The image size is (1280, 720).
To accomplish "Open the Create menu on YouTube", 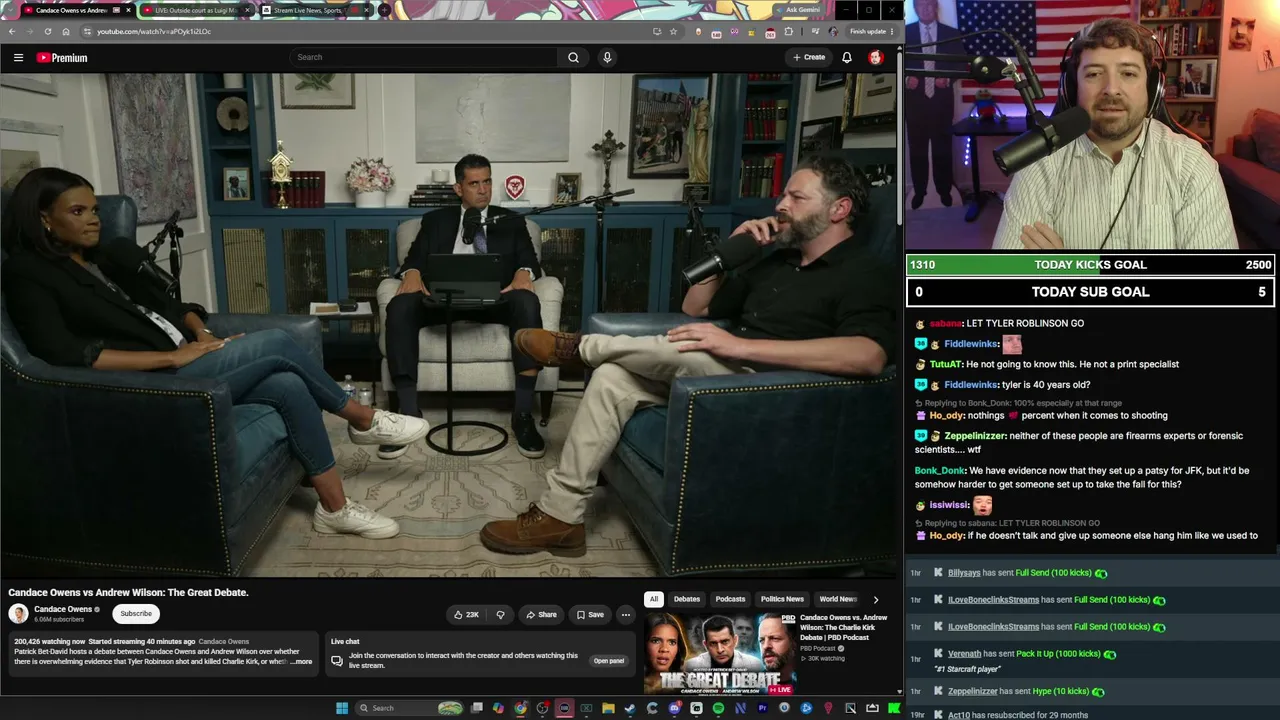I will point(809,57).
